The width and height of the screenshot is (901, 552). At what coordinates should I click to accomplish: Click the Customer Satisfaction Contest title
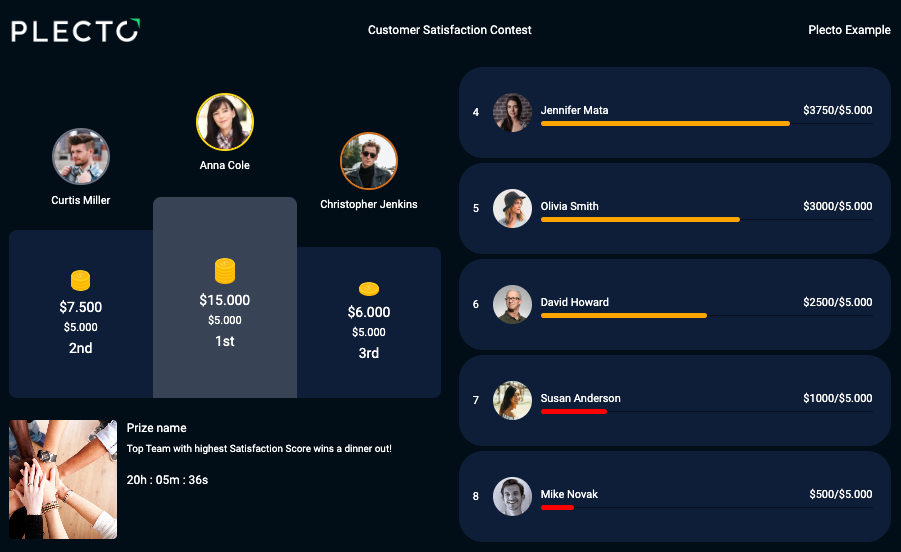point(449,30)
